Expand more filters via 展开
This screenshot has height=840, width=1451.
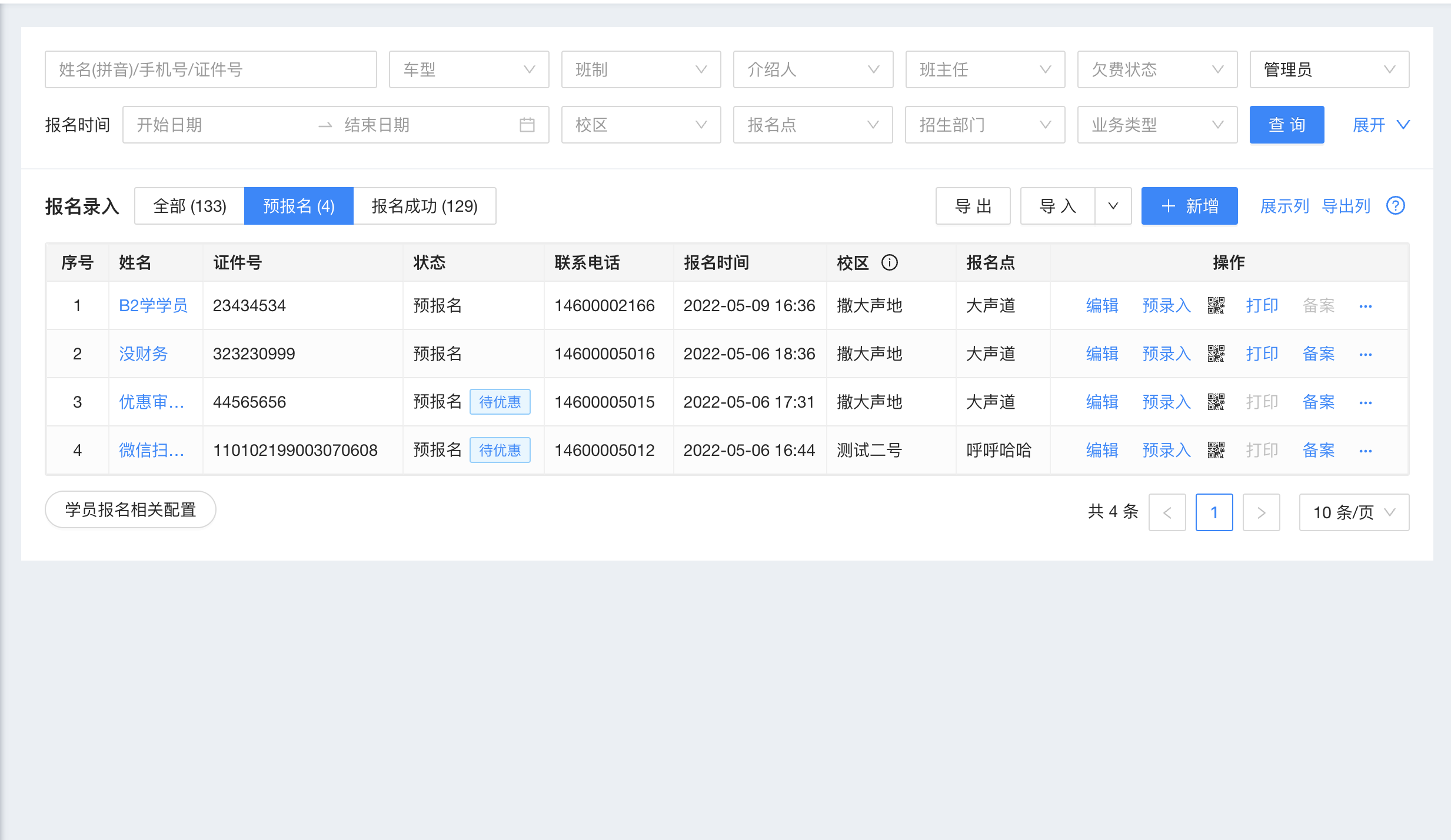coord(1382,125)
